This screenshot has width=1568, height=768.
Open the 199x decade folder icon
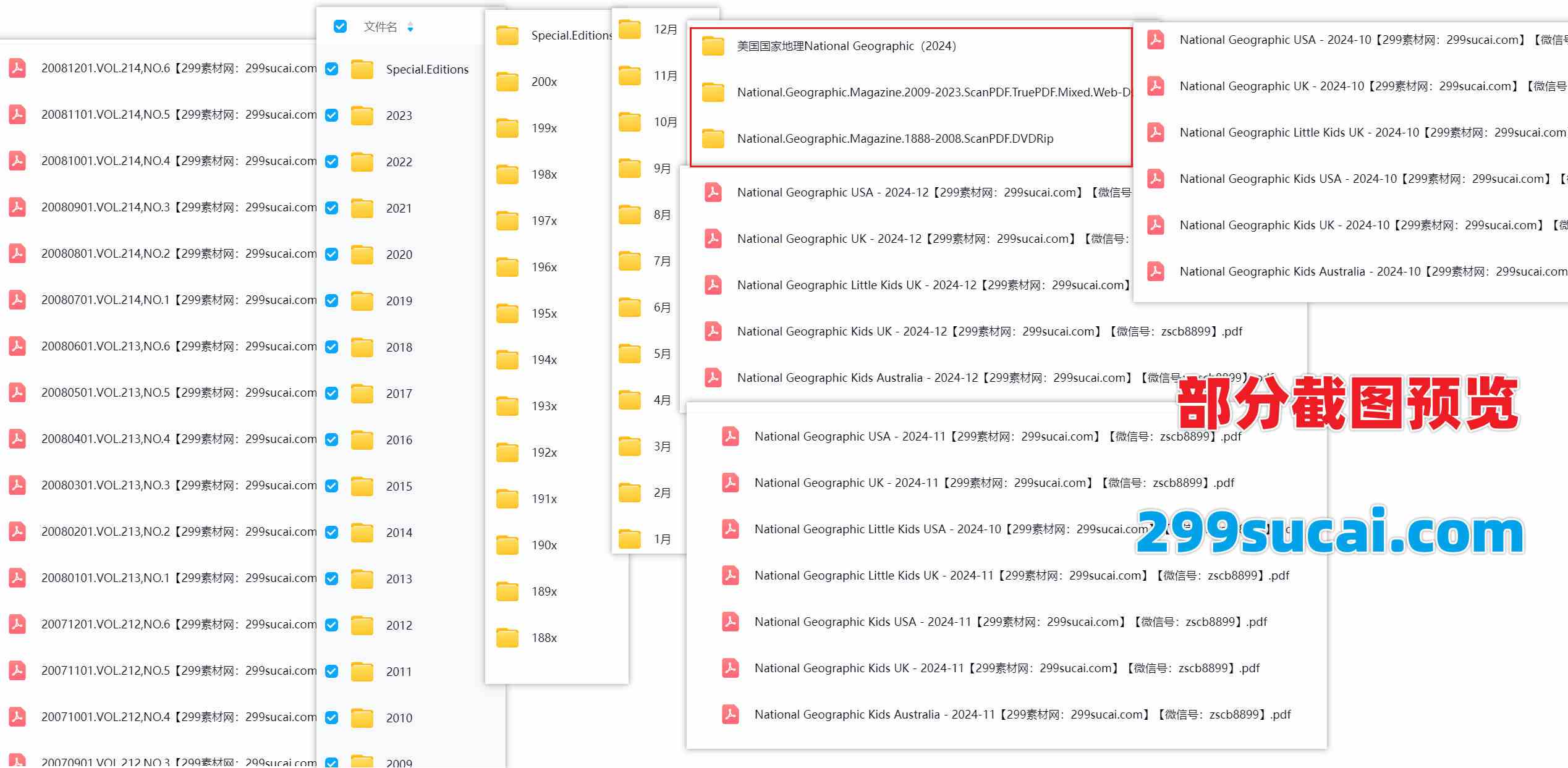tap(507, 127)
